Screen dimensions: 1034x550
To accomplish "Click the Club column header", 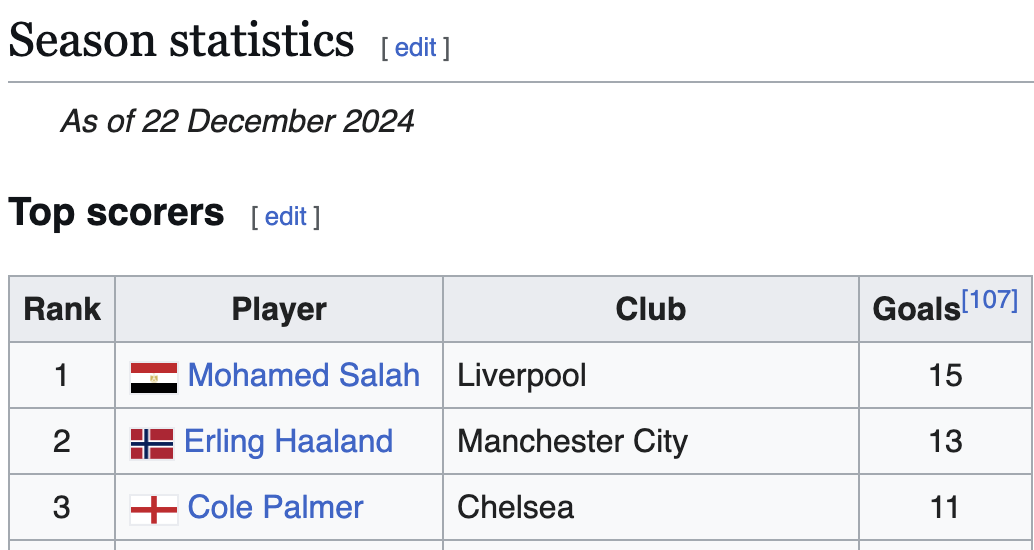I will point(651,309).
